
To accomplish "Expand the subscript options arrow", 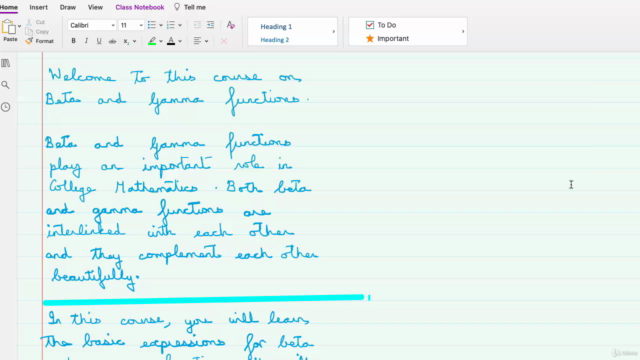I will [x=134, y=41].
